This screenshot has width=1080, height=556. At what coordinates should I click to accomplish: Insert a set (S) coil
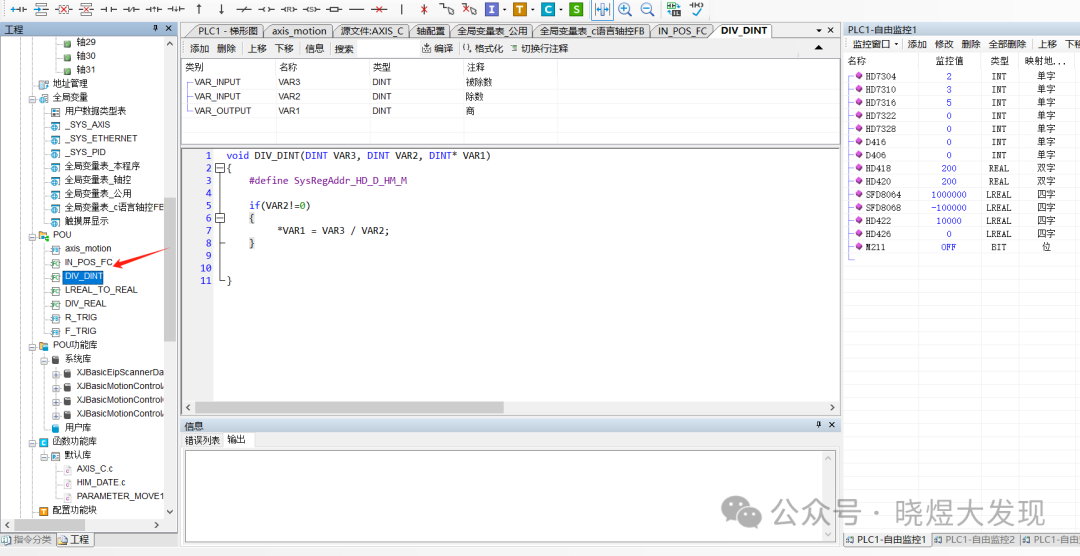(311, 9)
